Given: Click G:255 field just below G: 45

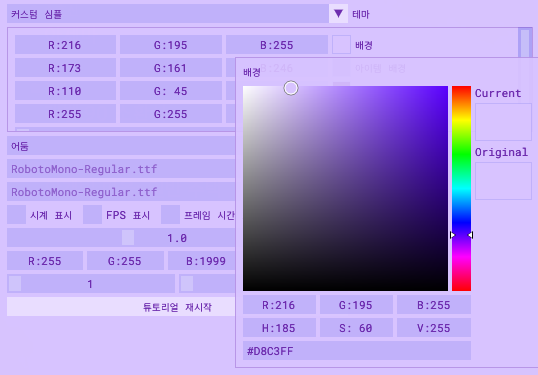Looking at the screenshot, I should point(171,114).
